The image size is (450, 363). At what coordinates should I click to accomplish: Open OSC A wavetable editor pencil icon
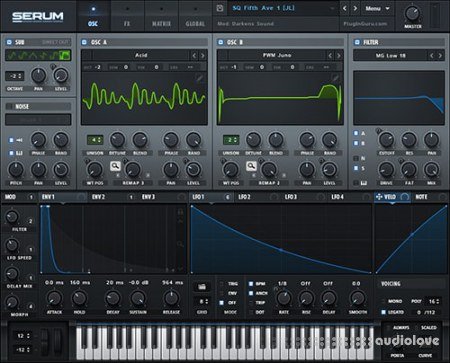[x=199, y=78]
